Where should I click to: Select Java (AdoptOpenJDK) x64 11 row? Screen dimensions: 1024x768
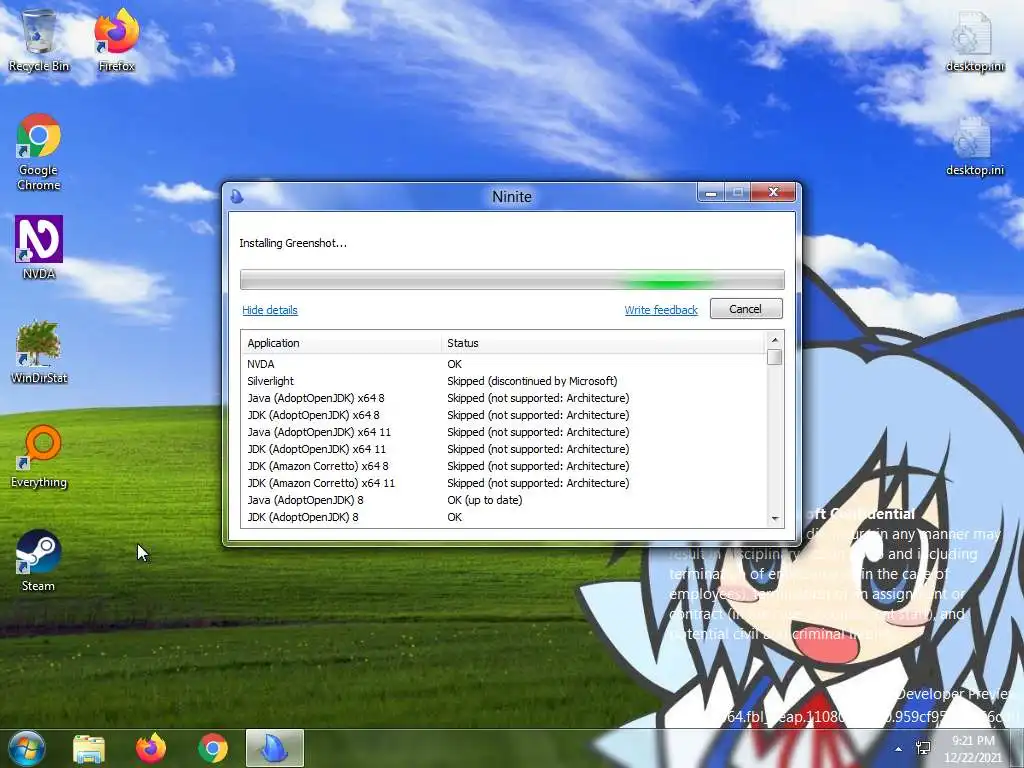point(504,432)
